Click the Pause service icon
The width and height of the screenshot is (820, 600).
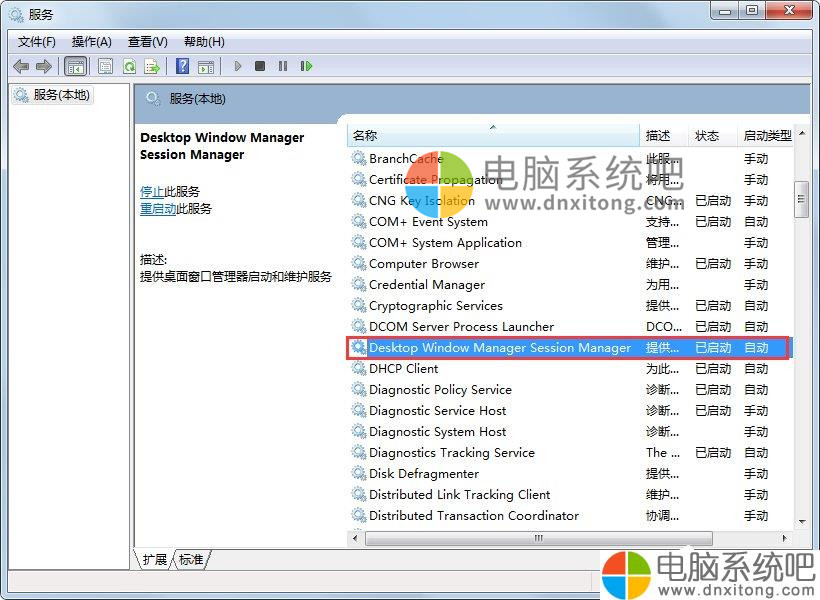click(283, 66)
